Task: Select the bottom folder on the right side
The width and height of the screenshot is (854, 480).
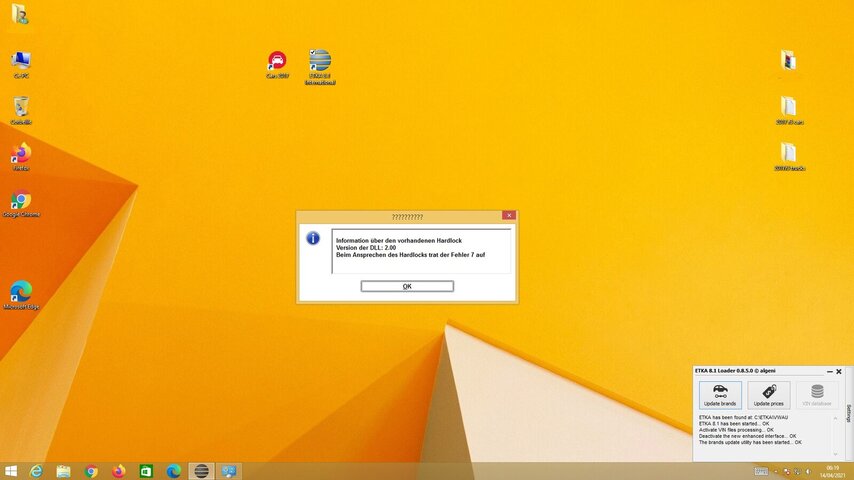Action: click(789, 157)
